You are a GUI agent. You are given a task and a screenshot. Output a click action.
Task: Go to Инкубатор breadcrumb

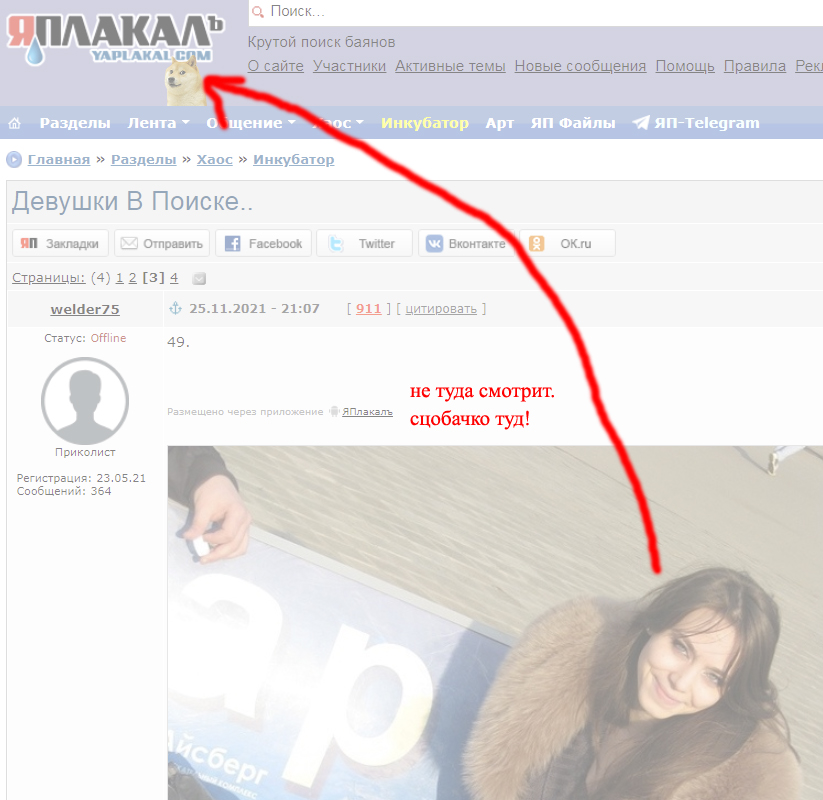coord(293,160)
